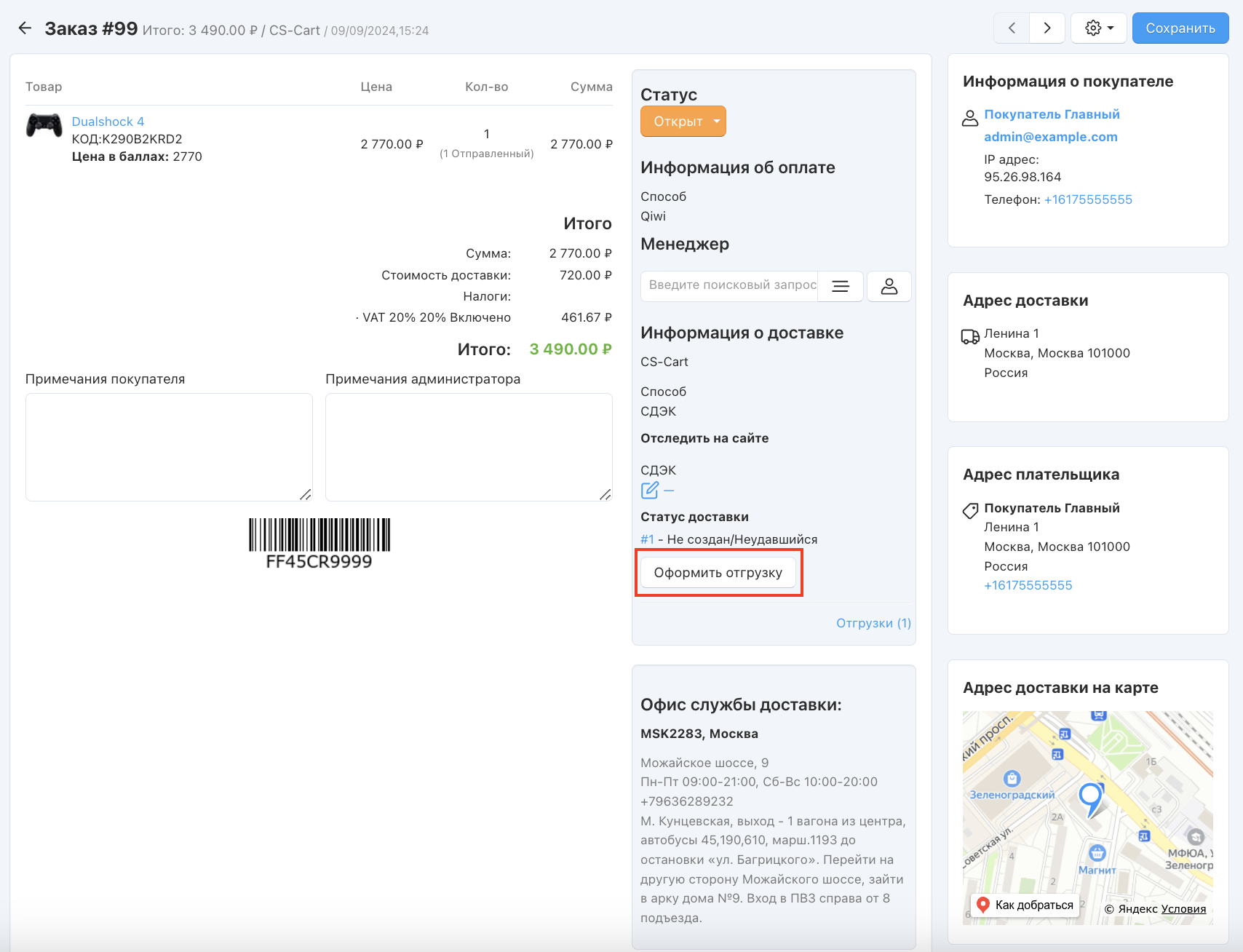Go to previous order with left chevron
The image size is (1243, 952).
coord(1012,28)
